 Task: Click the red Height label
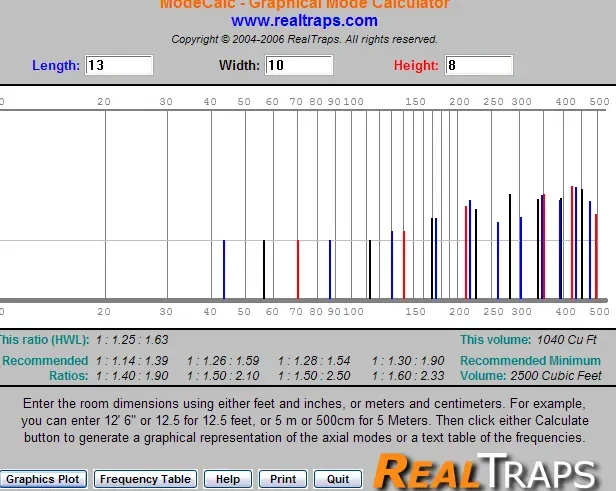[x=416, y=65]
